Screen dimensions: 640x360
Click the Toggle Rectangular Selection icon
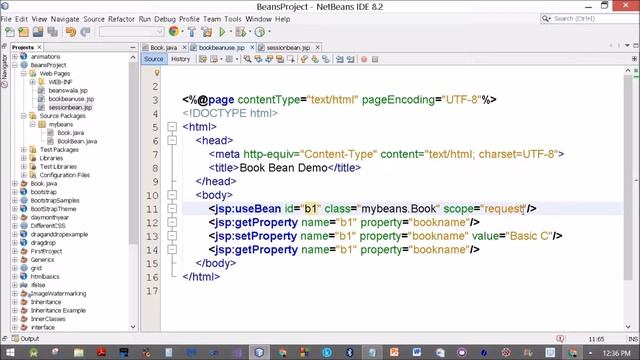(x=291, y=59)
